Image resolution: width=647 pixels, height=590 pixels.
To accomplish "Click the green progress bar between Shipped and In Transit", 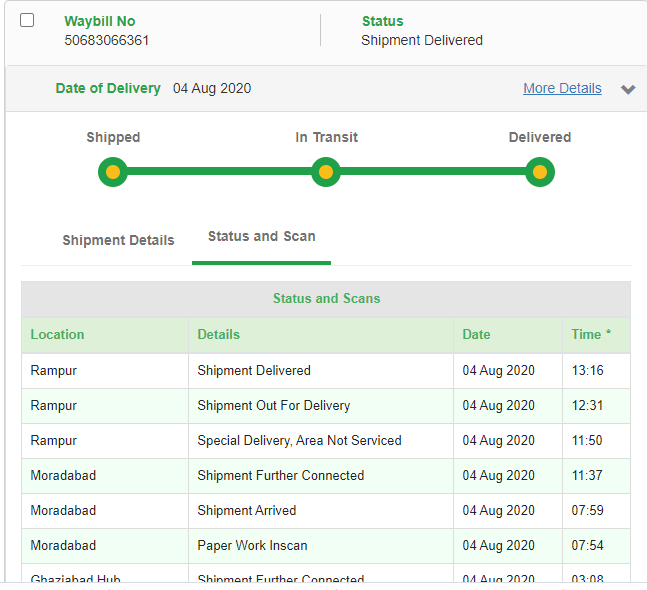I will coord(220,173).
